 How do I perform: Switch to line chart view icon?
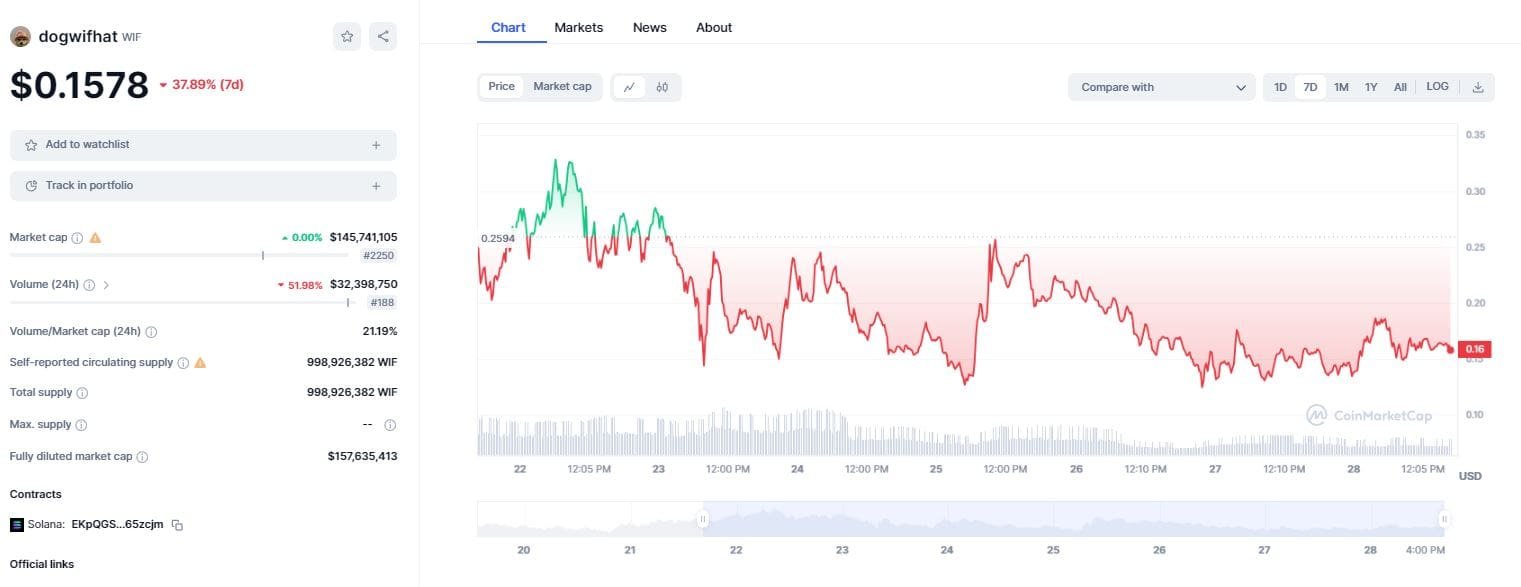click(629, 87)
